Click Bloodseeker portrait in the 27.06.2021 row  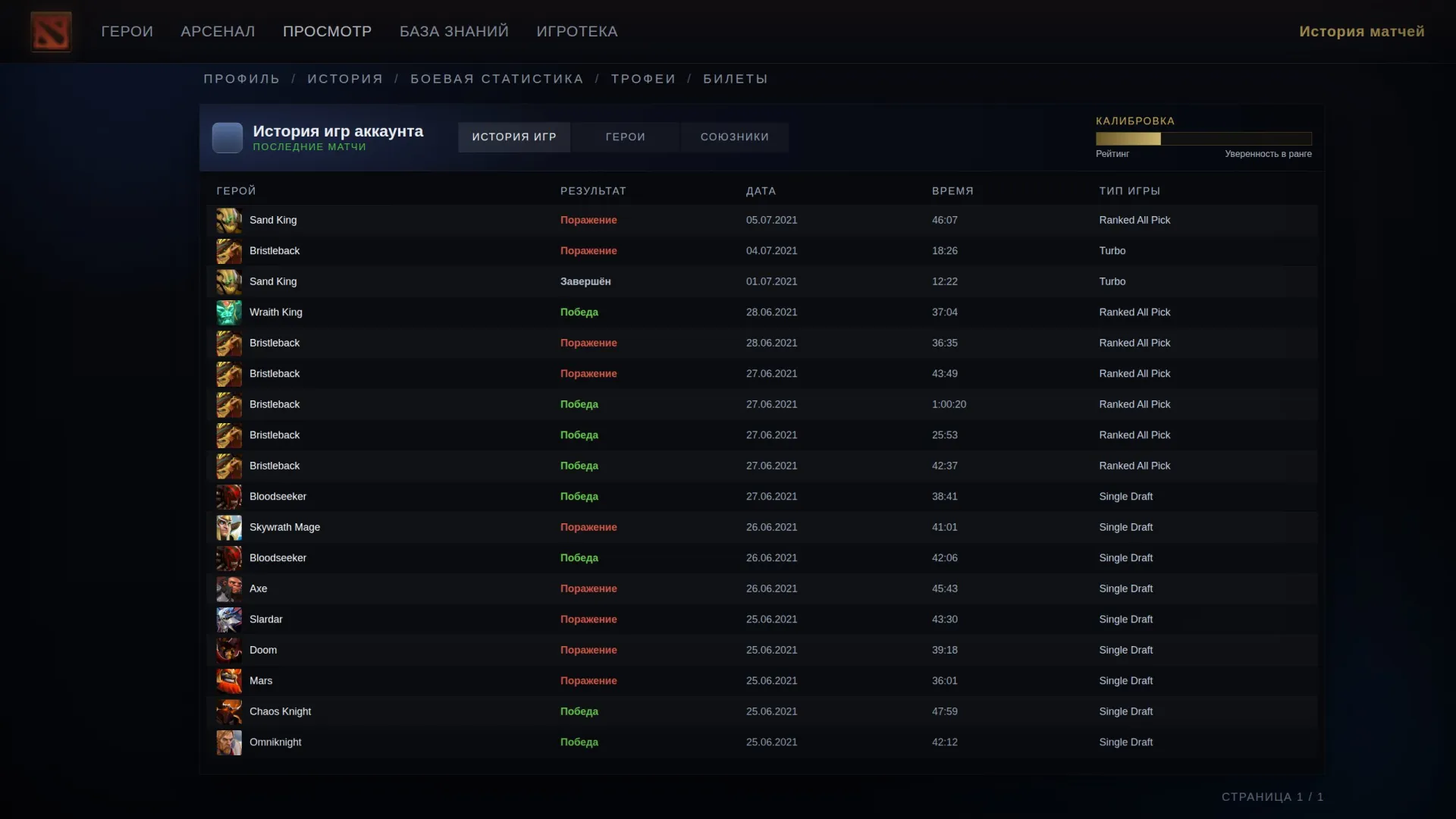click(229, 497)
